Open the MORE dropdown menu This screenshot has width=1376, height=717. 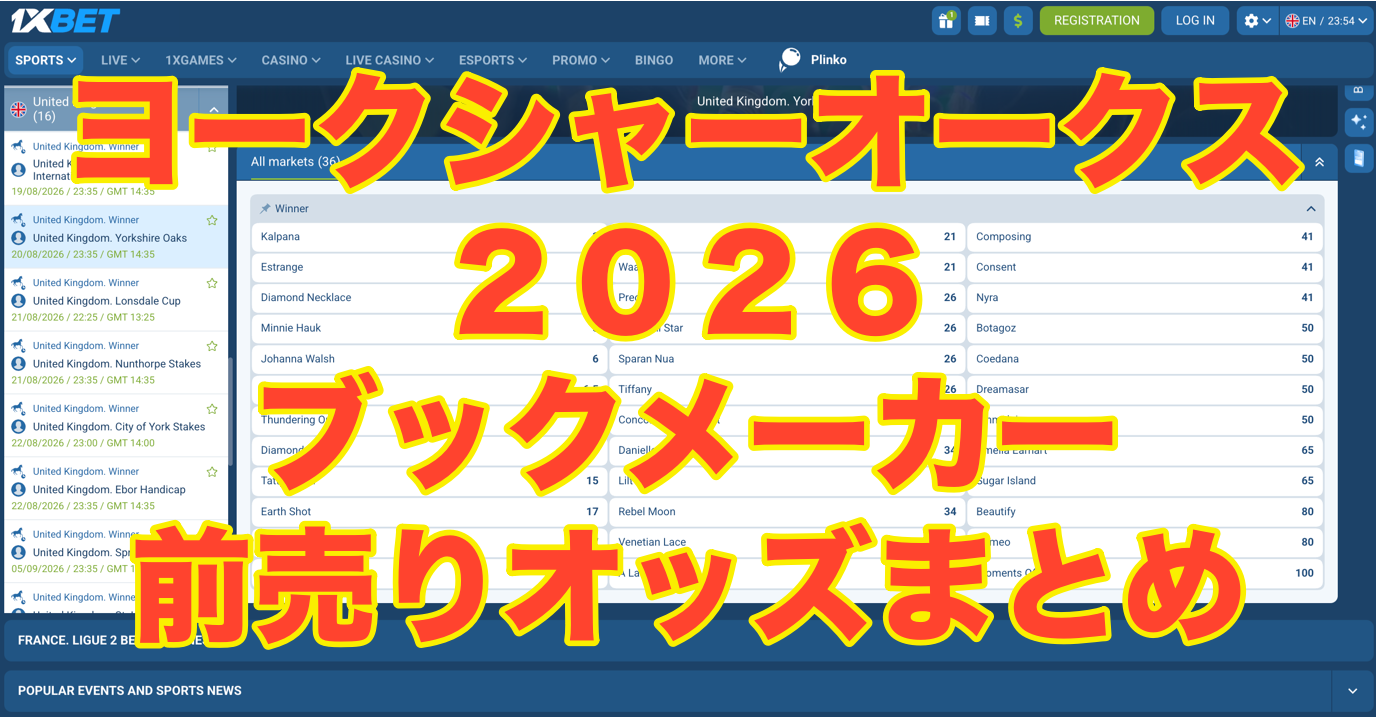[x=722, y=60]
